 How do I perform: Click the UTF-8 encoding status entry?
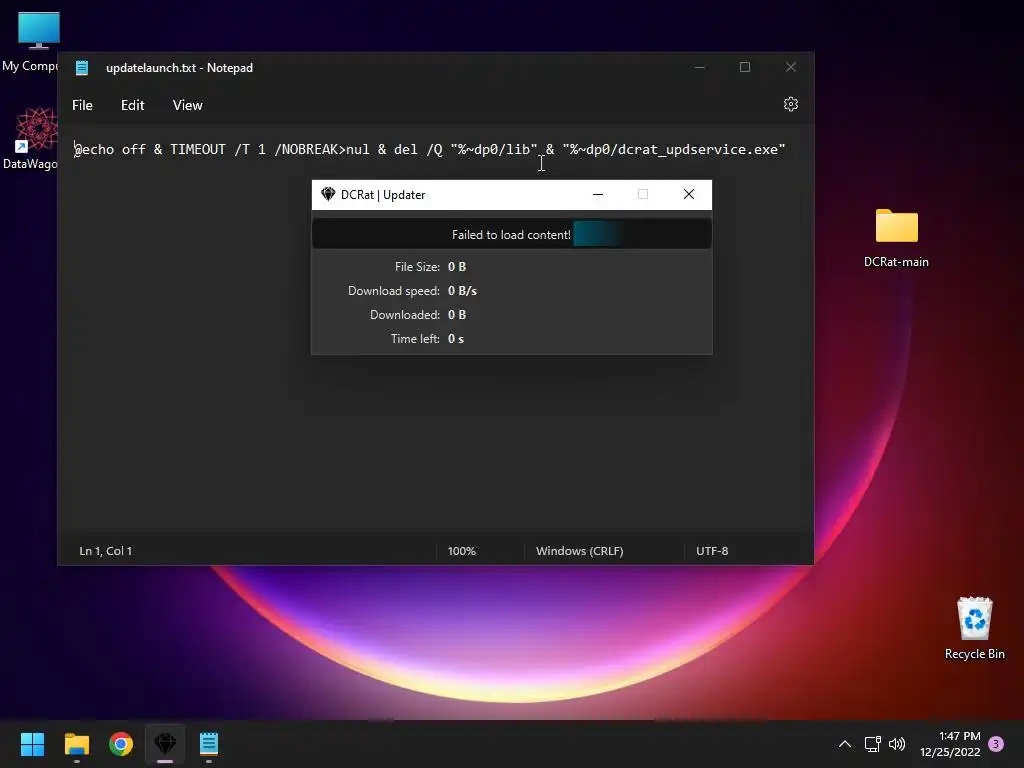pos(712,551)
